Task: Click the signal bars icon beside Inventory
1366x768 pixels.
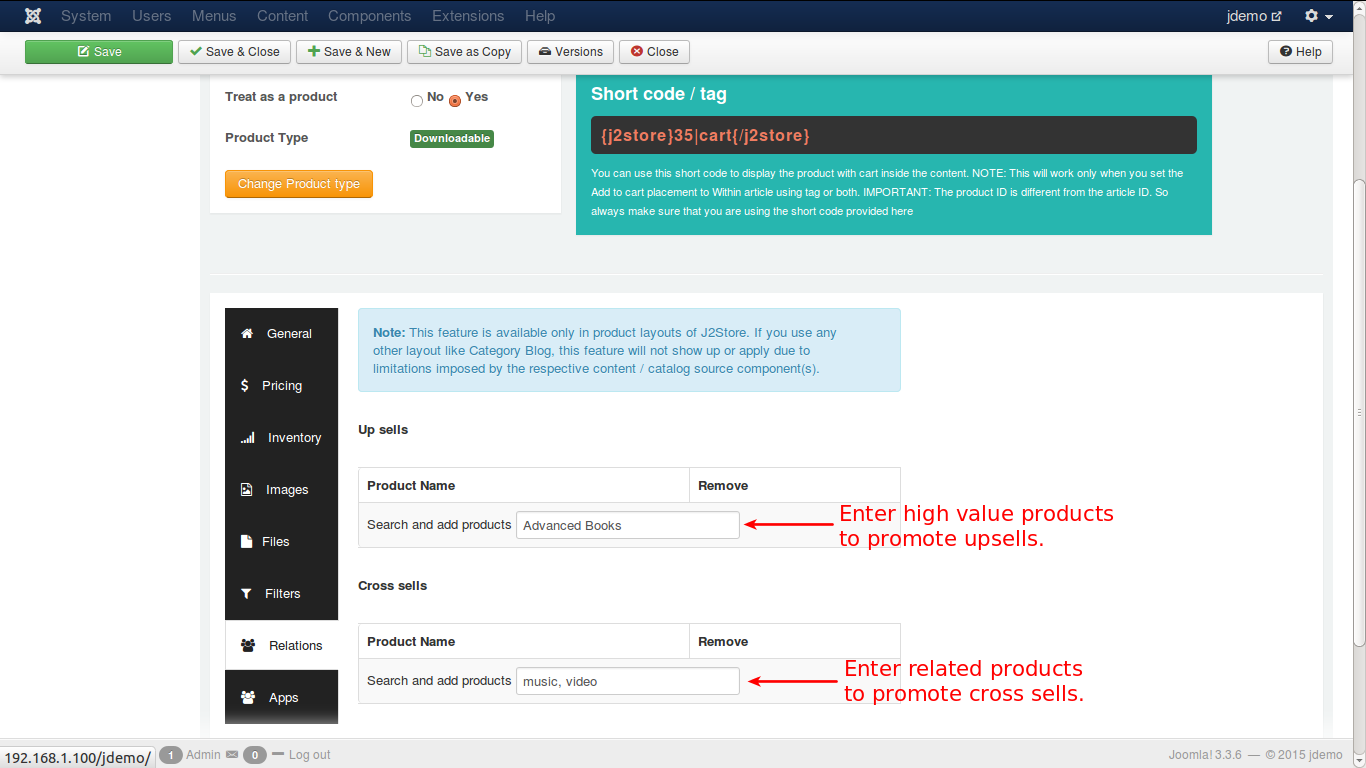Action: pyautogui.click(x=247, y=438)
